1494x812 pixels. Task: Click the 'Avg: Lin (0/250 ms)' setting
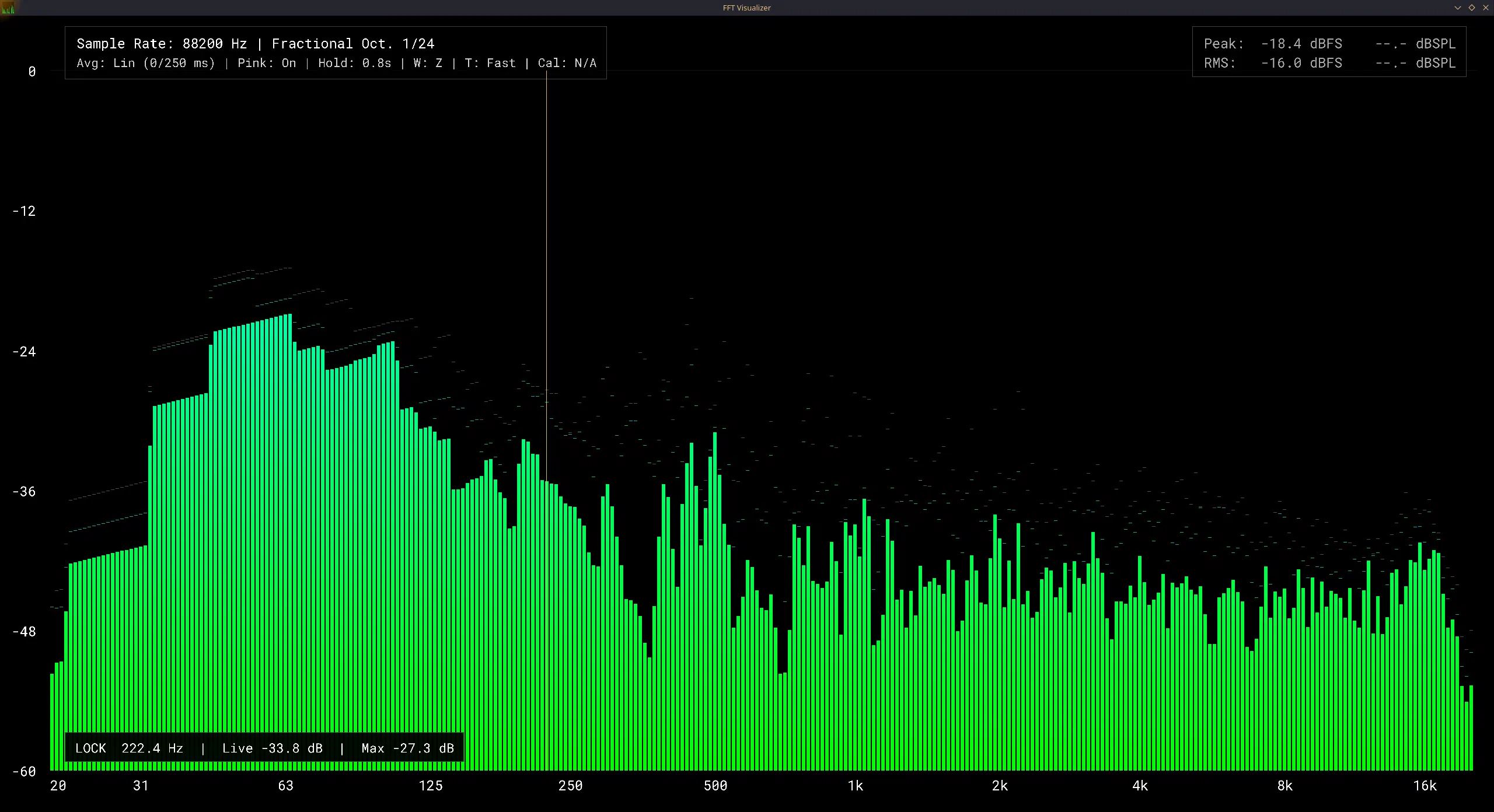tap(146, 63)
